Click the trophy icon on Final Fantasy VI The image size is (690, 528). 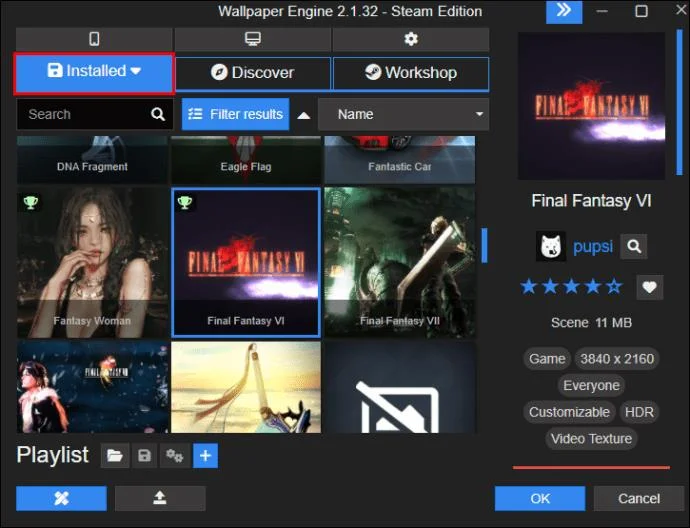184,202
